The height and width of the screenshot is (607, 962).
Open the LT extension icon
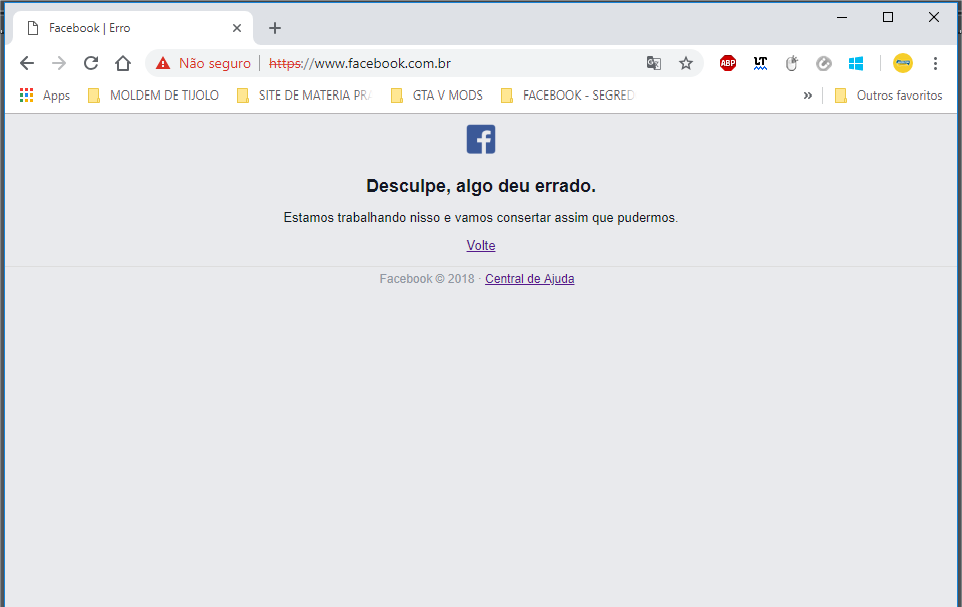(x=760, y=63)
